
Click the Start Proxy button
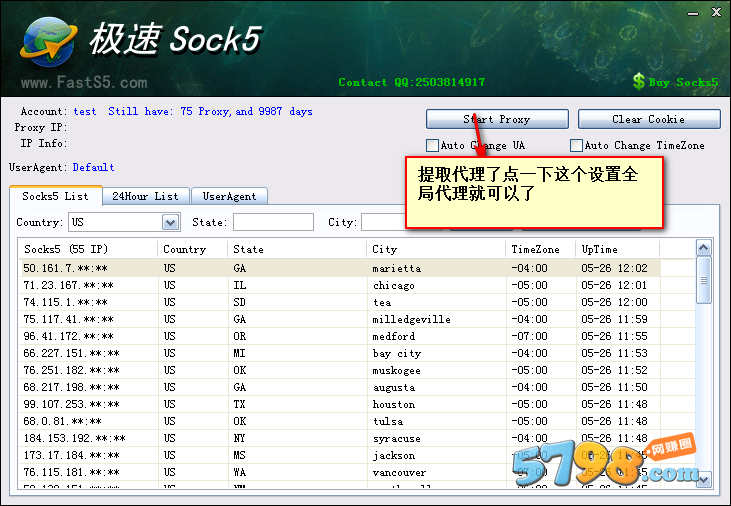497,119
